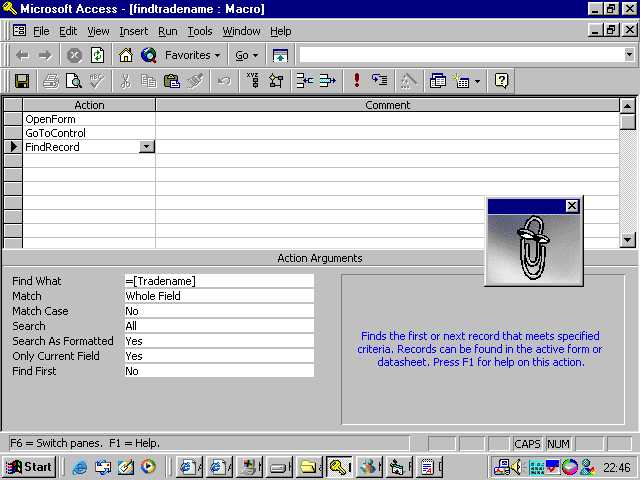The image size is (640, 480).
Task: Click the Insert Rows toolbar icon
Action: point(304,81)
